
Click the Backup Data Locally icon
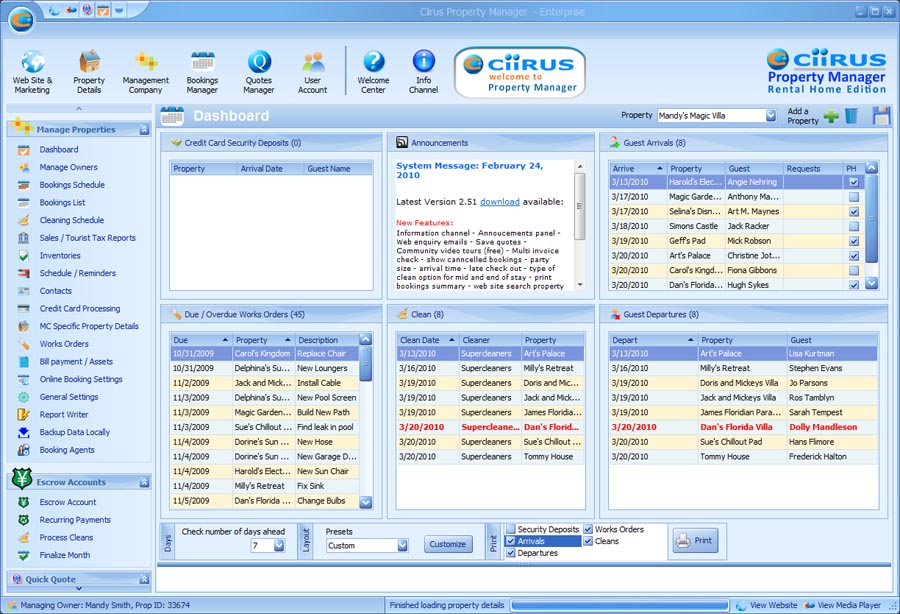pos(24,433)
